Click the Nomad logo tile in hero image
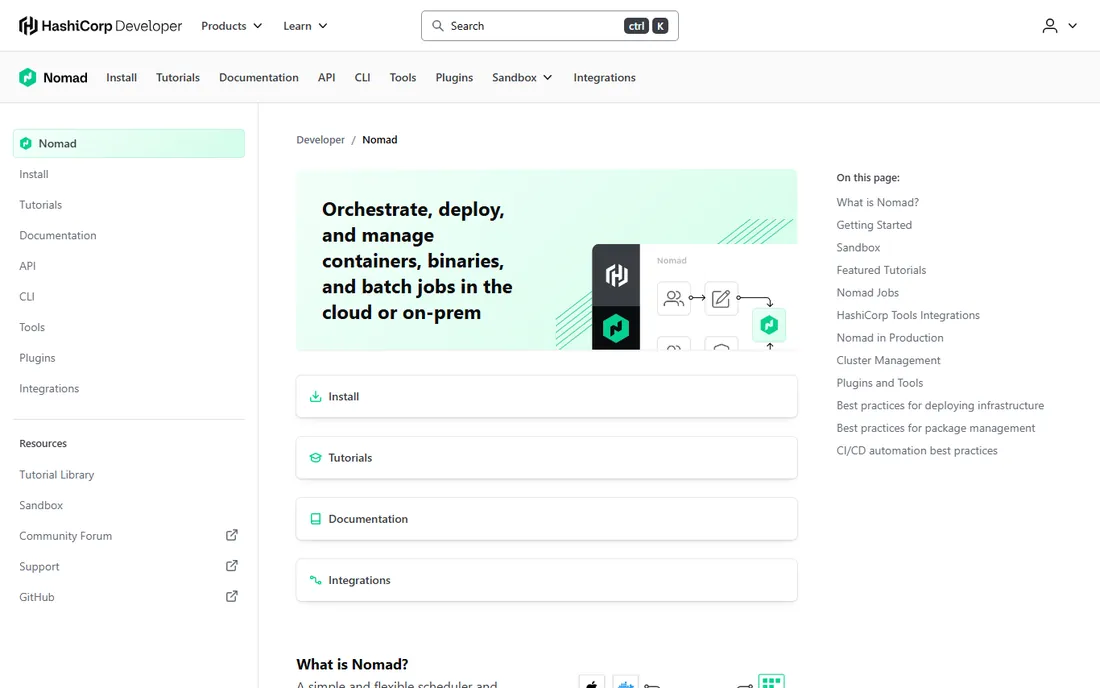Image resolution: width=1100 pixels, height=688 pixels. click(616, 328)
